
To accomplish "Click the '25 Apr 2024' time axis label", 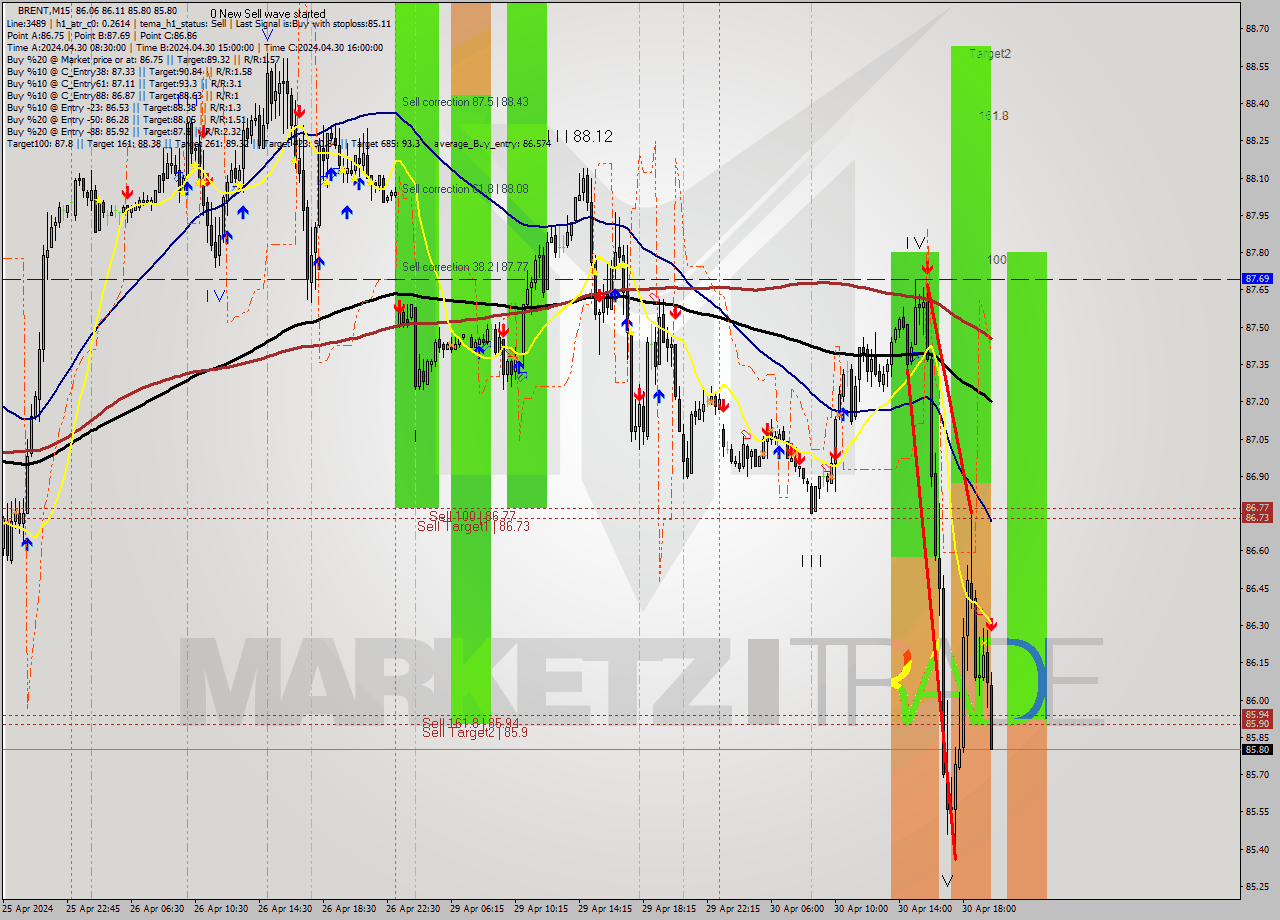I will click(x=27, y=909).
